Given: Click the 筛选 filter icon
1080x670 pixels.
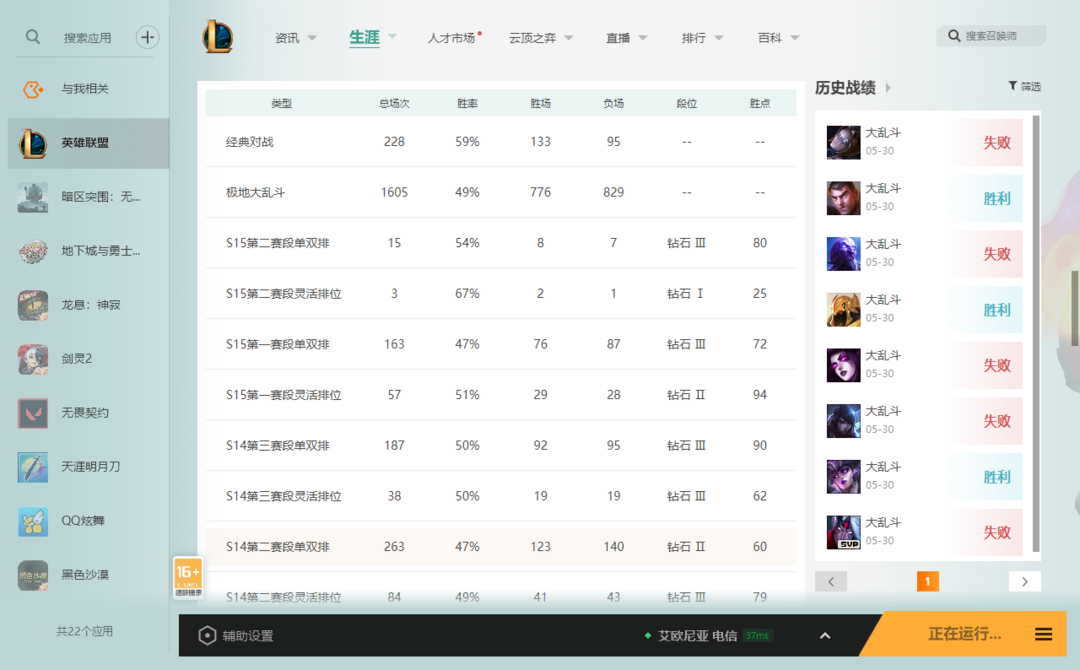Looking at the screenshot, I should click(1012, 86).
